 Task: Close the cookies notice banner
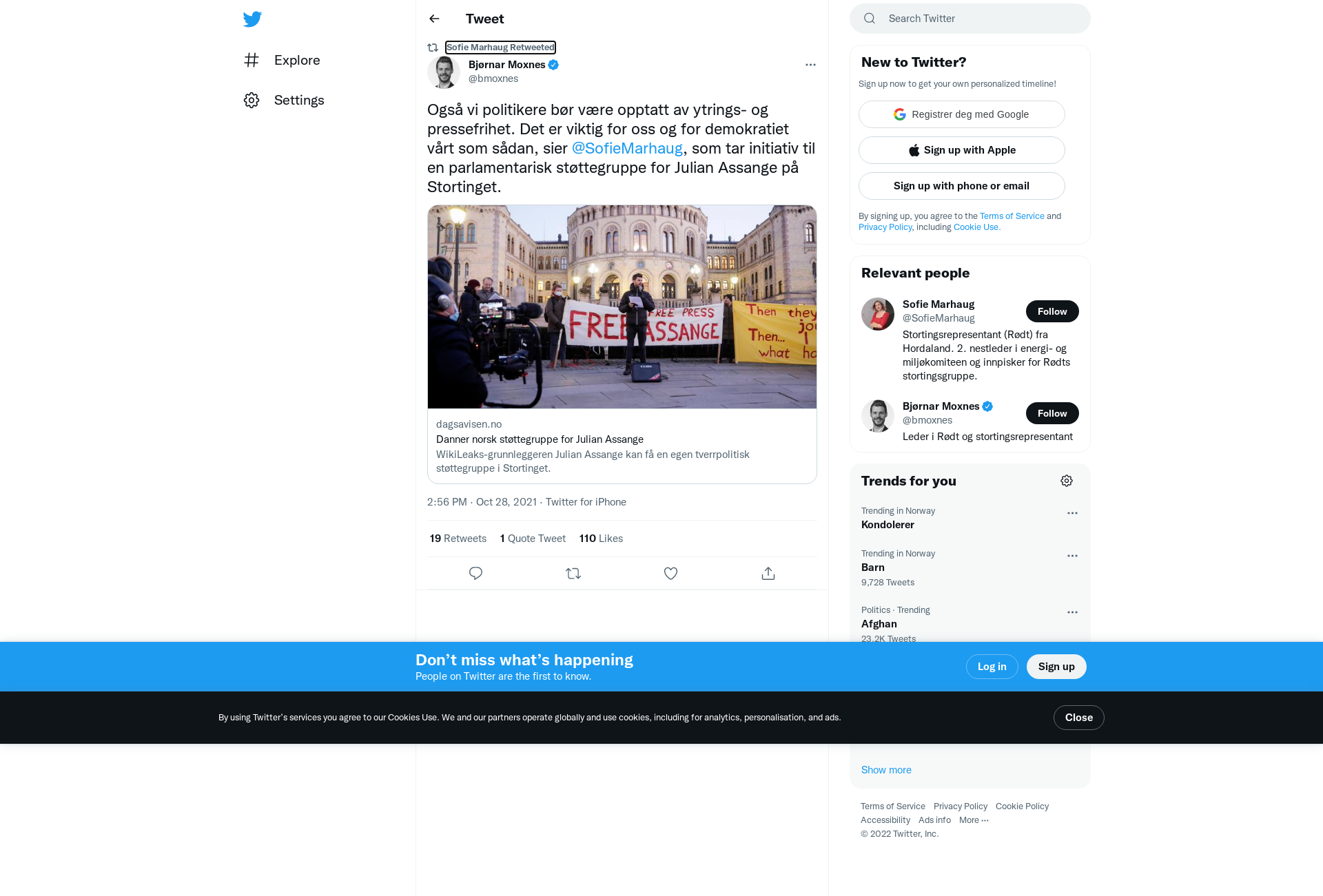[1079, 718]
